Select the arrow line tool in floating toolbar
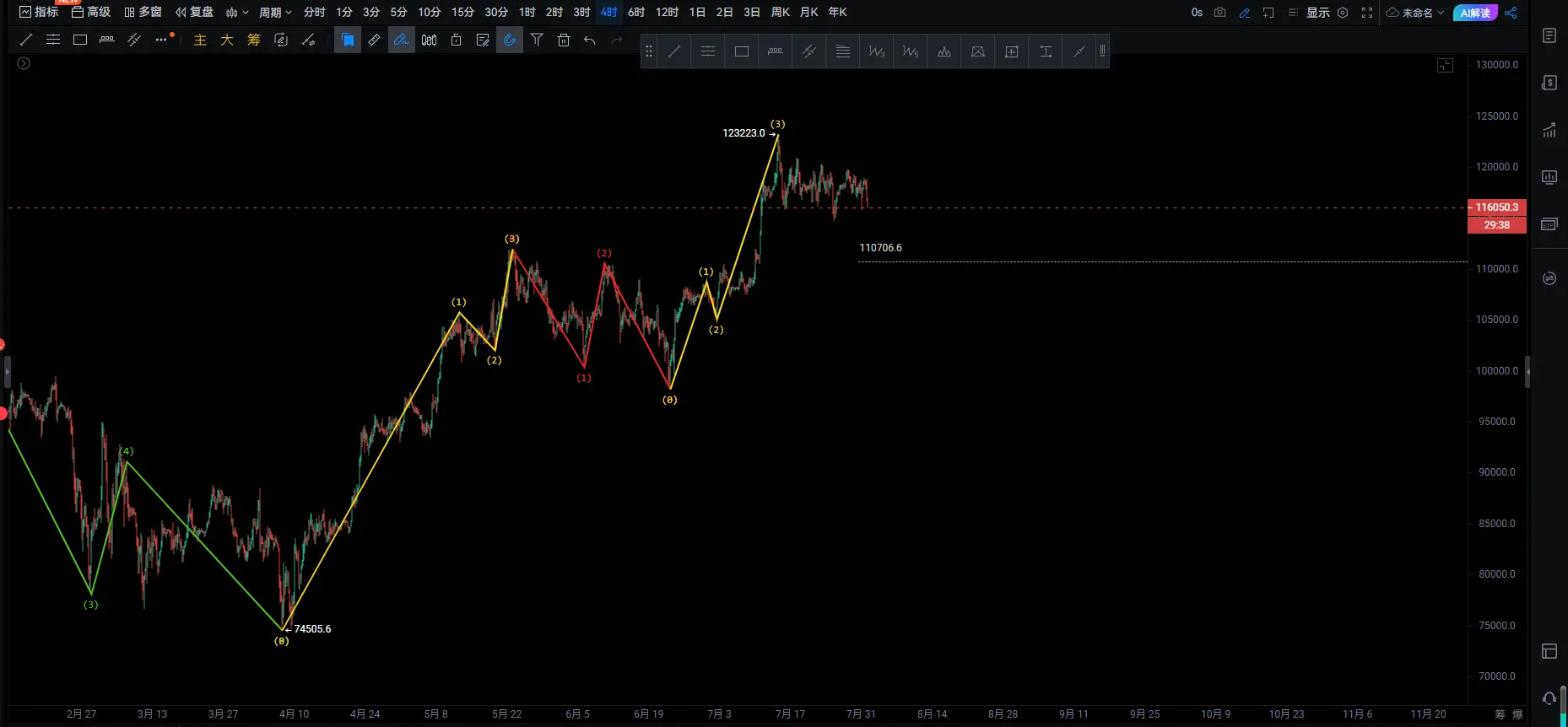The width and height of the screenshot is (1568, 727). point(1079,51)
